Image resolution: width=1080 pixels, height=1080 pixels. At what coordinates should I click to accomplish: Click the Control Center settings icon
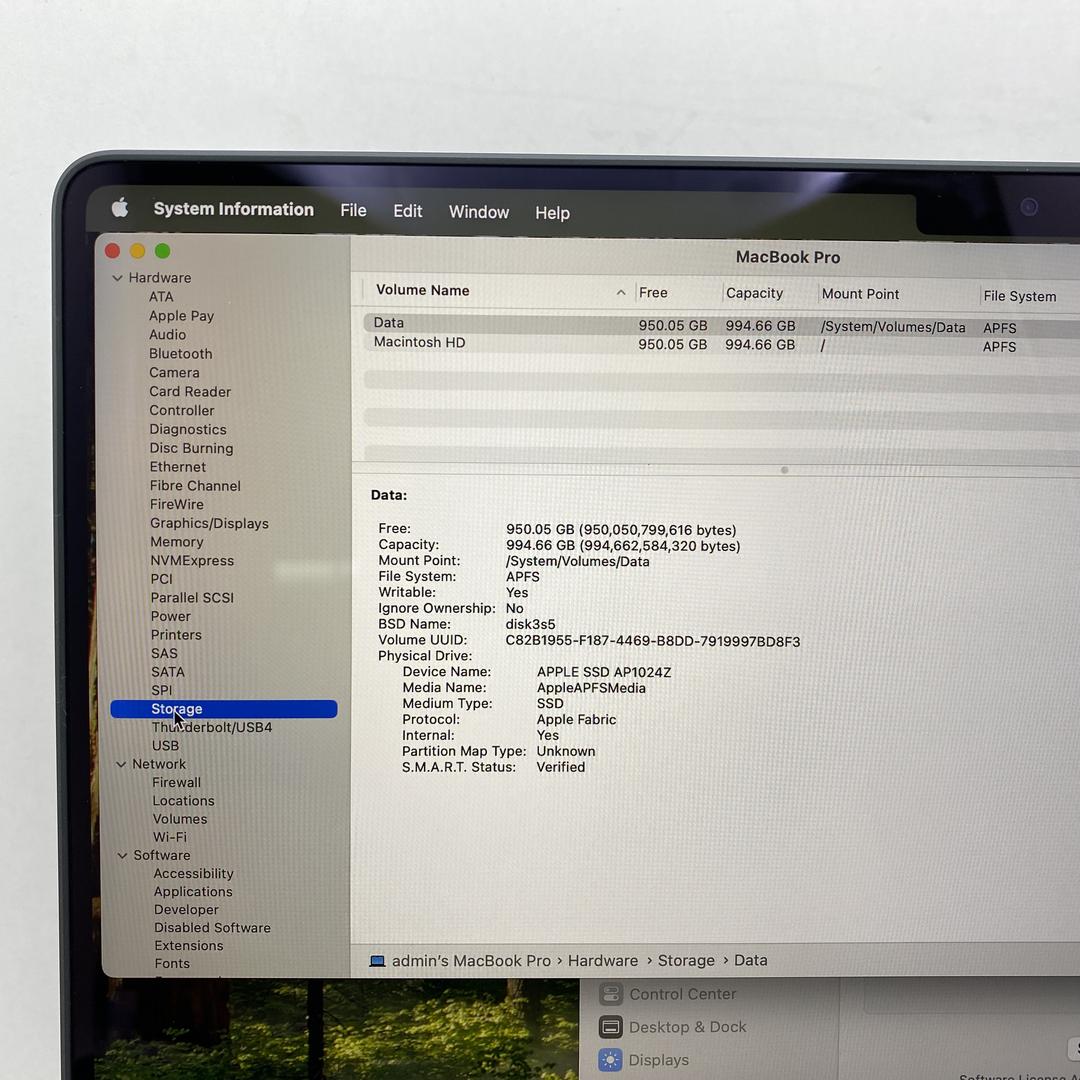pyautogui.click(x=610, y=994)
